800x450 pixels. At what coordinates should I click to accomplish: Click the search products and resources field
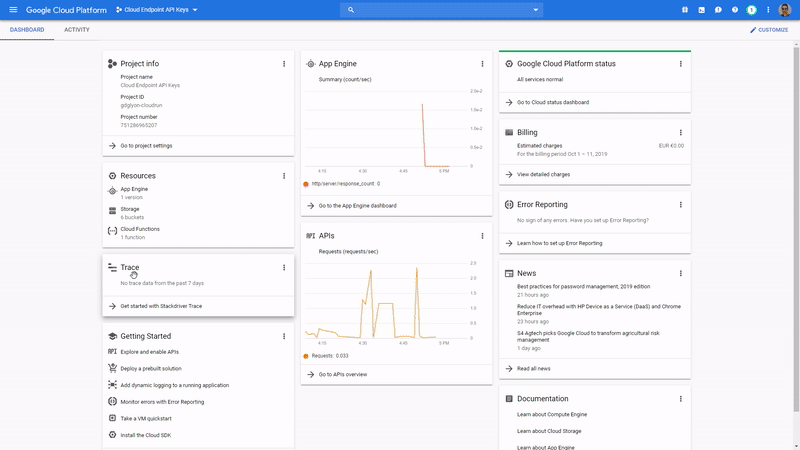(441, 10)
